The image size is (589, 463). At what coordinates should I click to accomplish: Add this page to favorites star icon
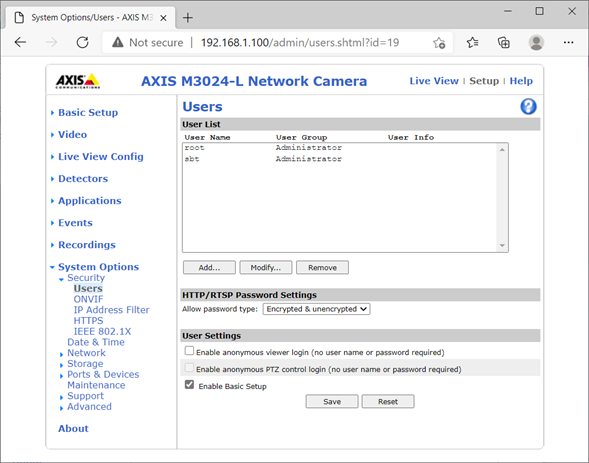[x=439, y=43]
